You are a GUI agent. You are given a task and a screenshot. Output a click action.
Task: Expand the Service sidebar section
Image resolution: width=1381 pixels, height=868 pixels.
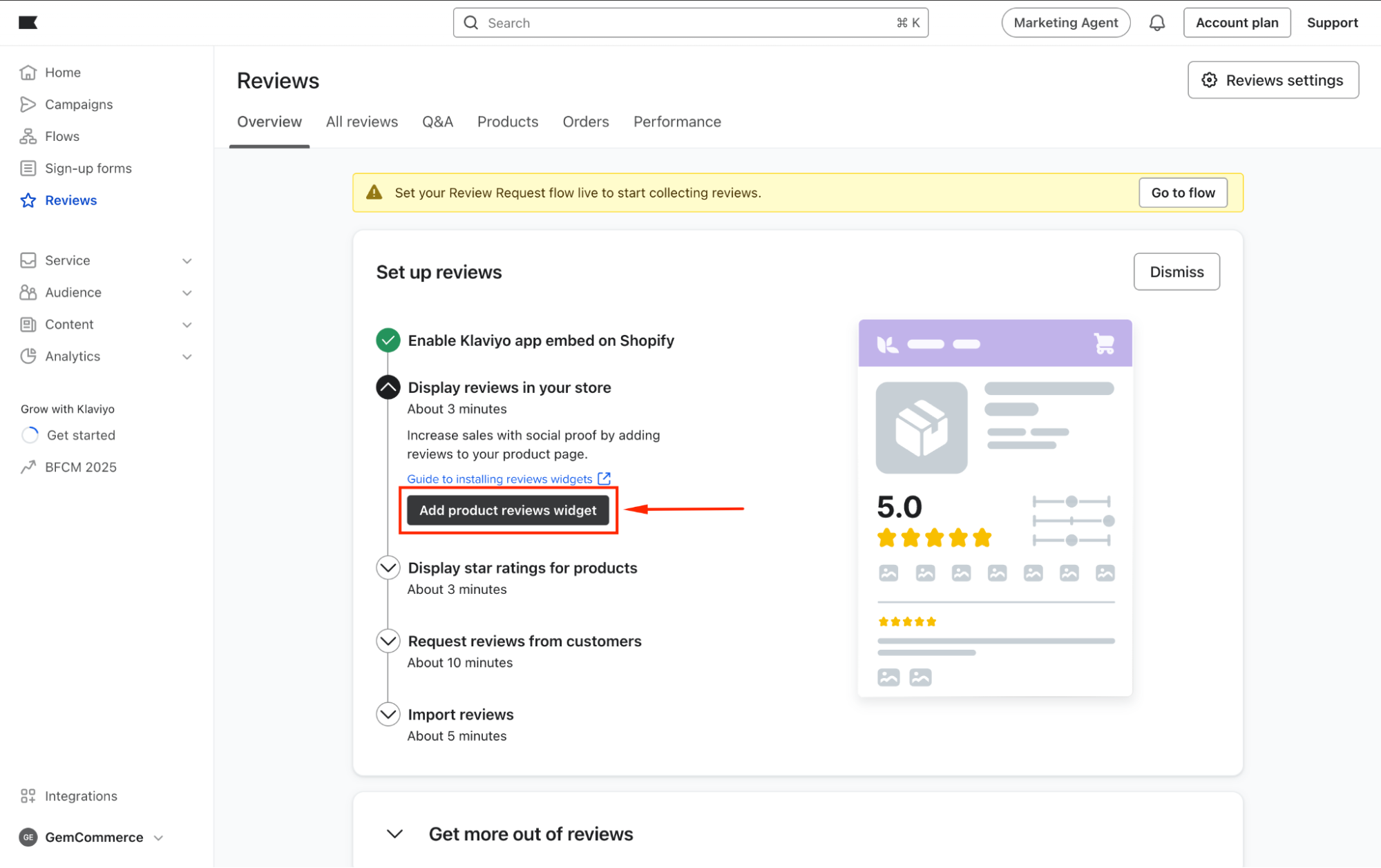point(187,260)
